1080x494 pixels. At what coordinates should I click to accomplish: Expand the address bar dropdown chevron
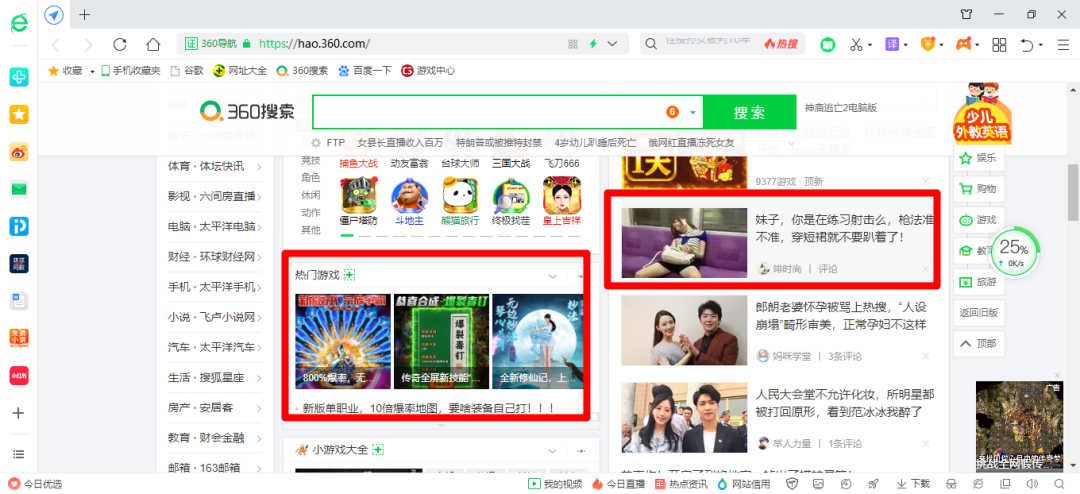coord(612,44)
